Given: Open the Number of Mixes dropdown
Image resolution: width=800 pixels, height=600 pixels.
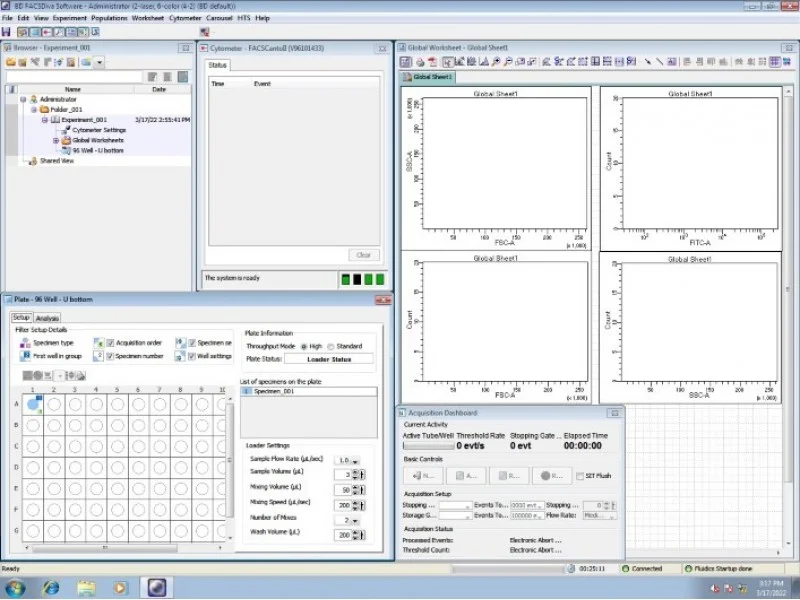Looking at the screenshot, I should click(x=355, y=520).
